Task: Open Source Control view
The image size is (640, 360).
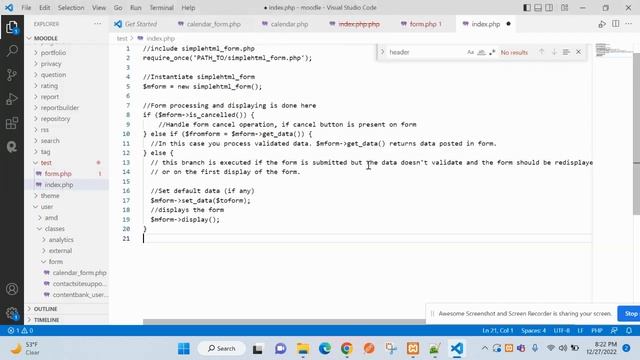Action: (12, 75)
